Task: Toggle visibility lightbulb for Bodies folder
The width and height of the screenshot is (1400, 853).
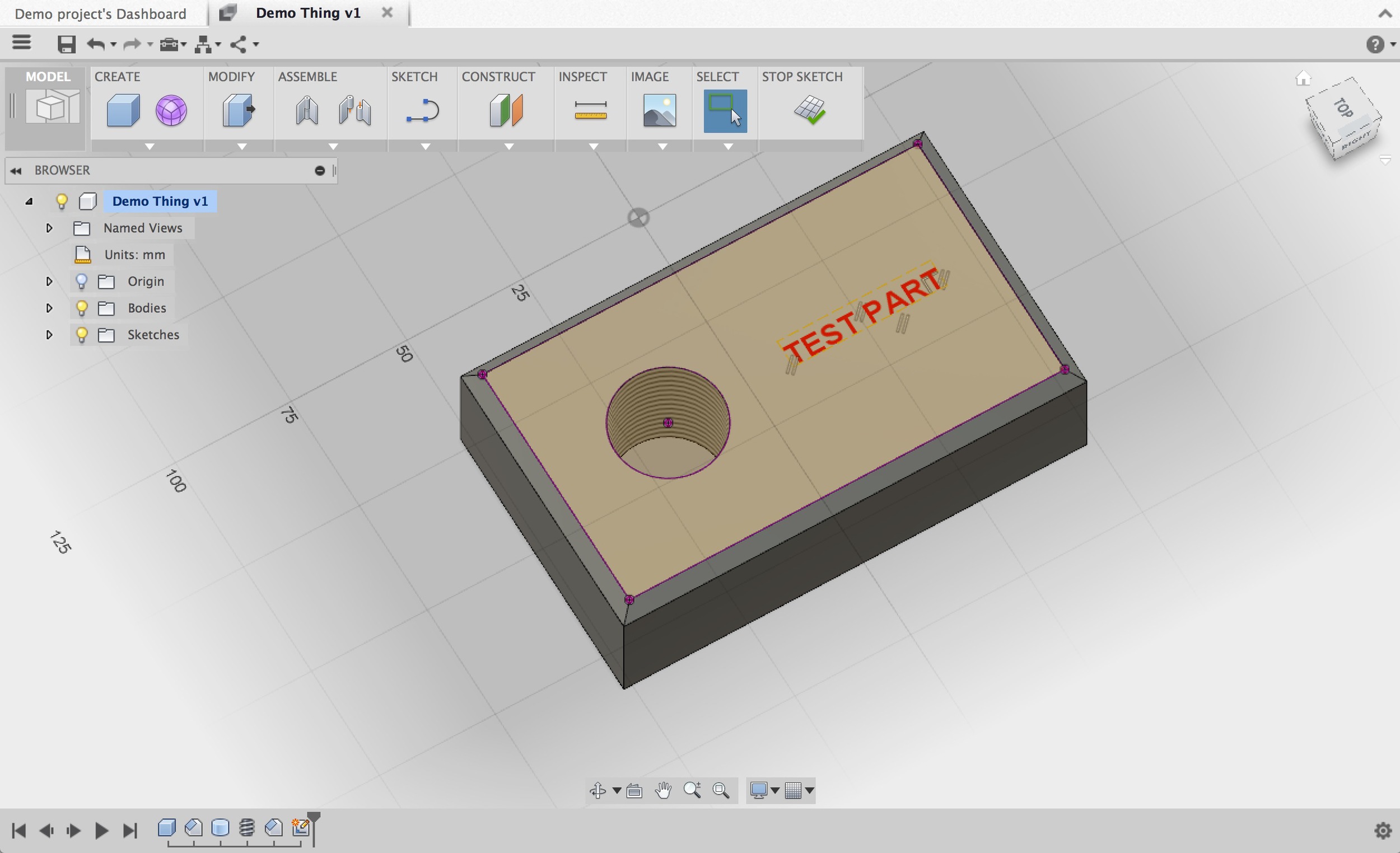Action: (82, 308)
